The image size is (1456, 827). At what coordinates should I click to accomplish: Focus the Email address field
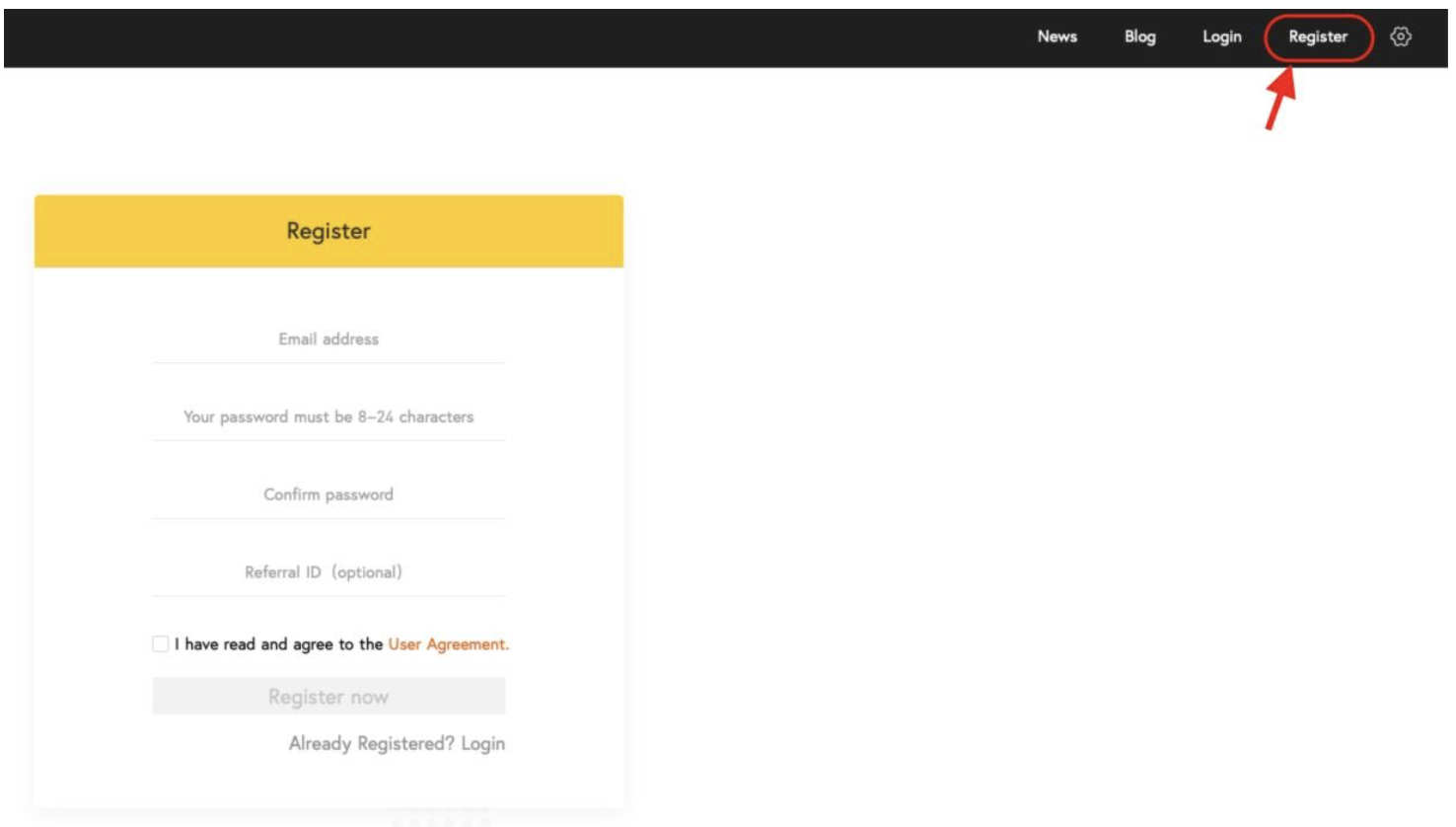click(328, 339)
